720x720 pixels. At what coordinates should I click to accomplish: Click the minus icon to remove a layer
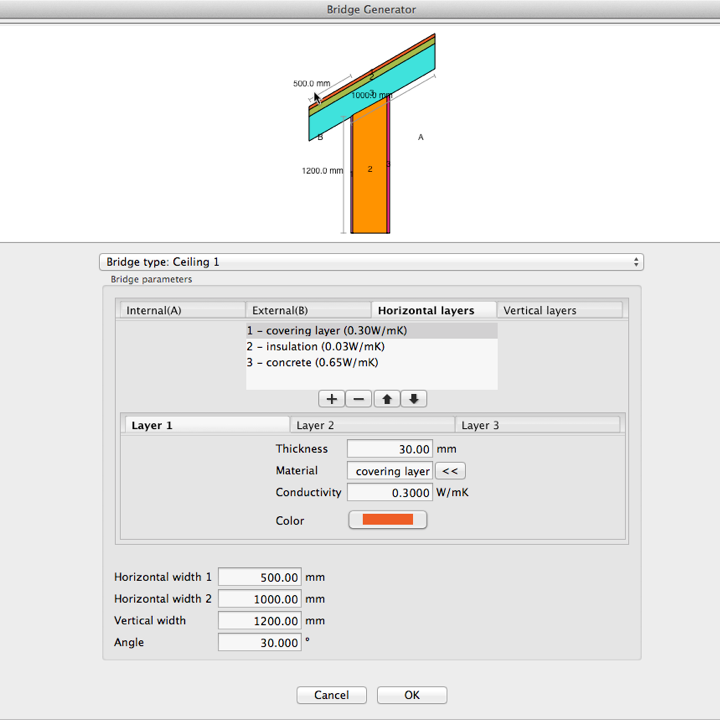(x=359, y=399)
